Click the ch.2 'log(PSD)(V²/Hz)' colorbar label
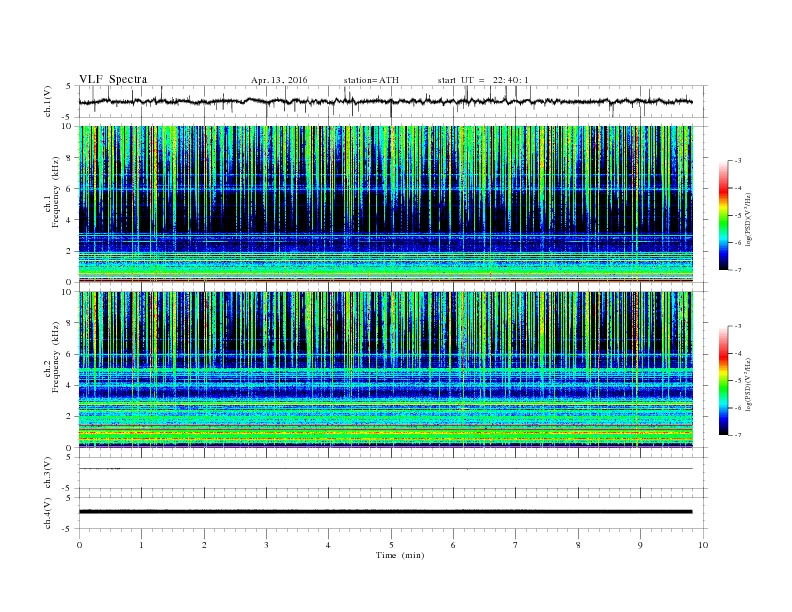The image size is (792, 612). pyautogui.click(x=748, y=384)
